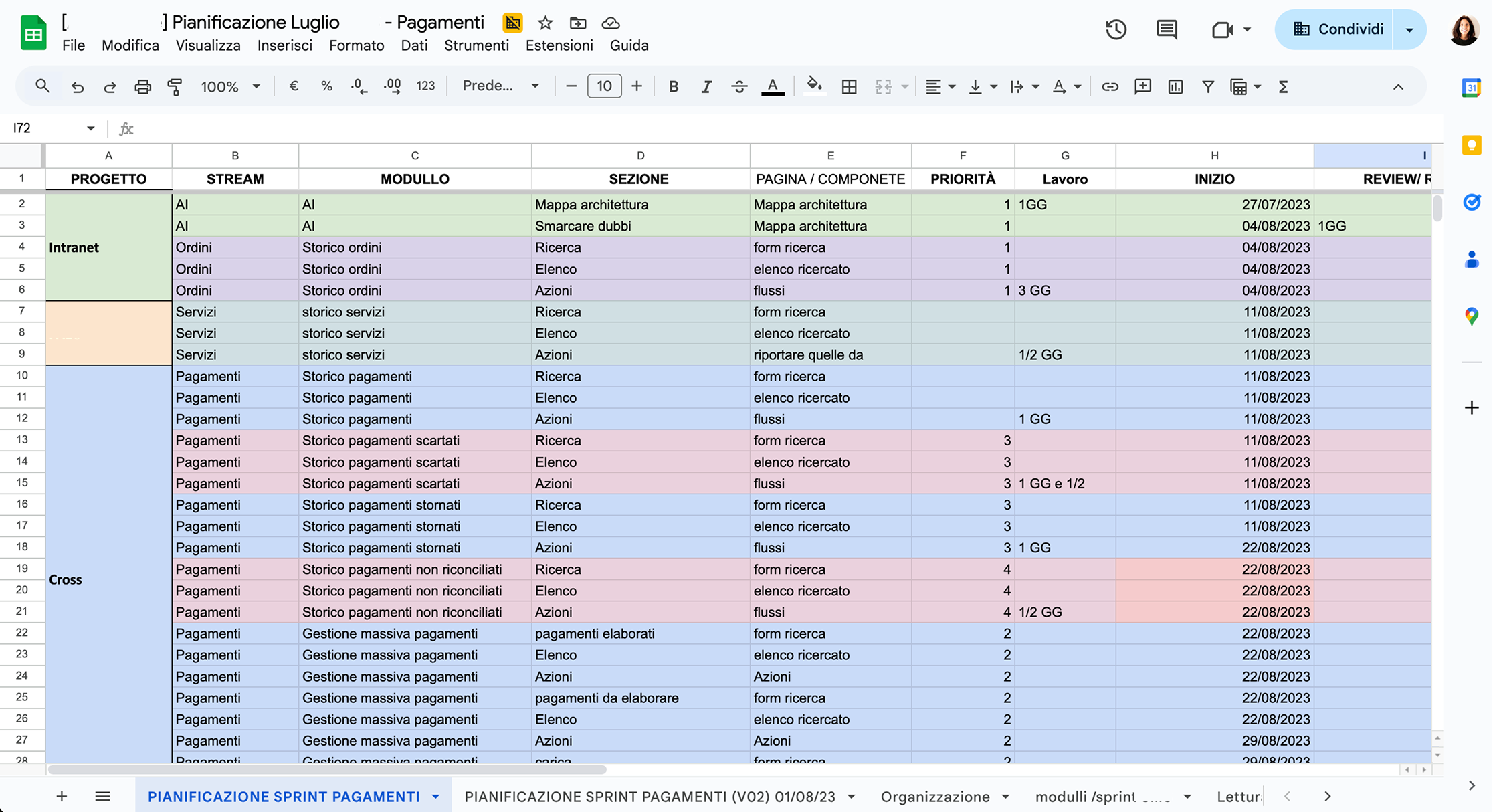Add a new sheet with plus button
Image resolution: width=1493 pixels, height=812 pixels.
[62, 797]
